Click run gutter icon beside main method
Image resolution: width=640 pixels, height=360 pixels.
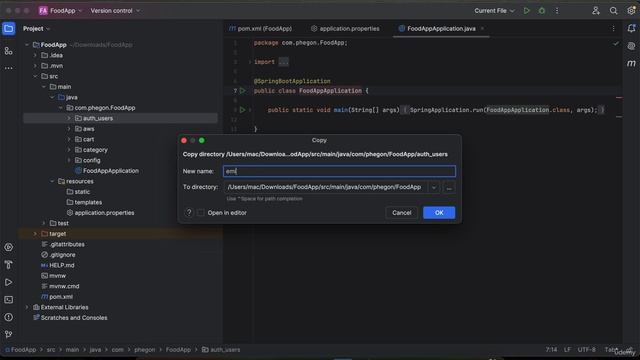[x=242, y=110]
